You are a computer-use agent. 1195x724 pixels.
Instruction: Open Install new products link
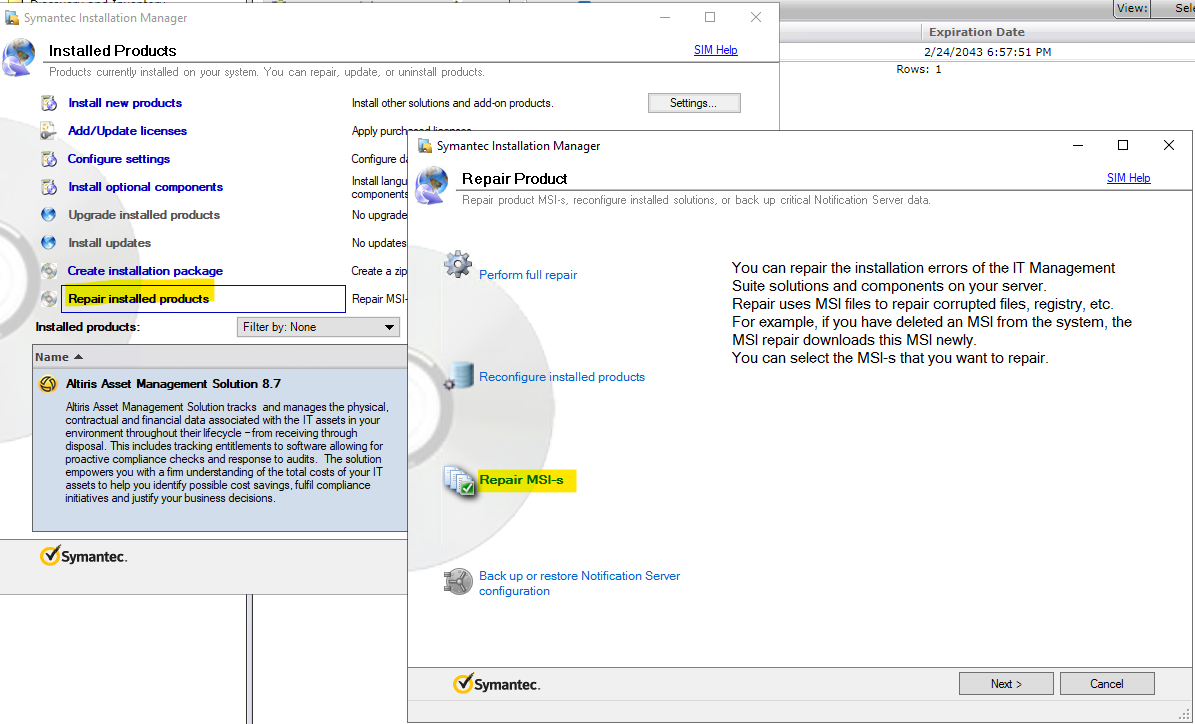coord(125,103)
